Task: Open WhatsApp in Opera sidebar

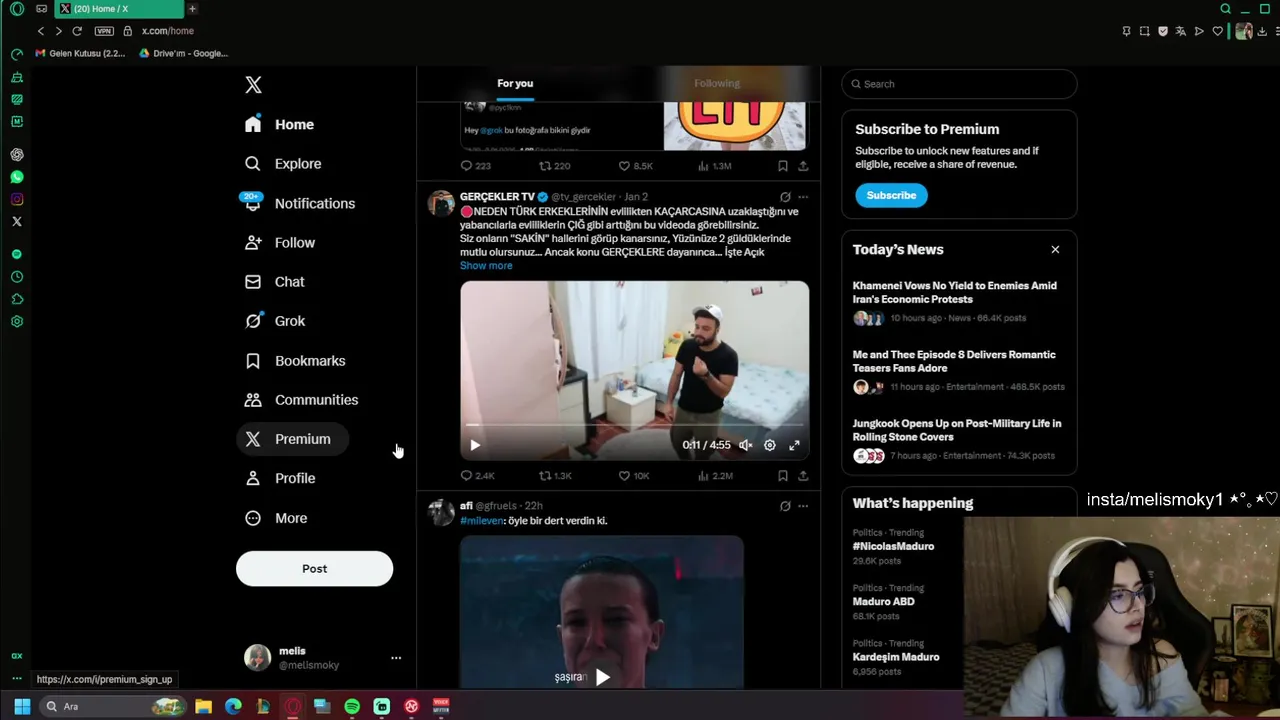Action: pos(17,177)
